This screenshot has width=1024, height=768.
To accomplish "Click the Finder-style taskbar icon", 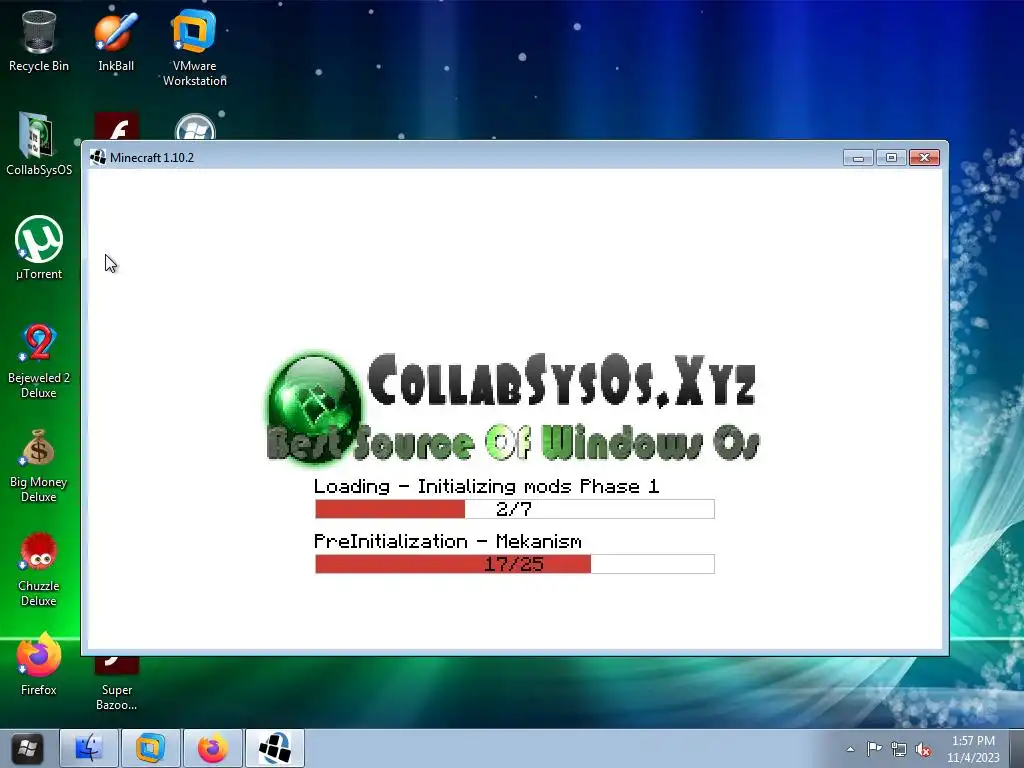I will click(89, 748).
